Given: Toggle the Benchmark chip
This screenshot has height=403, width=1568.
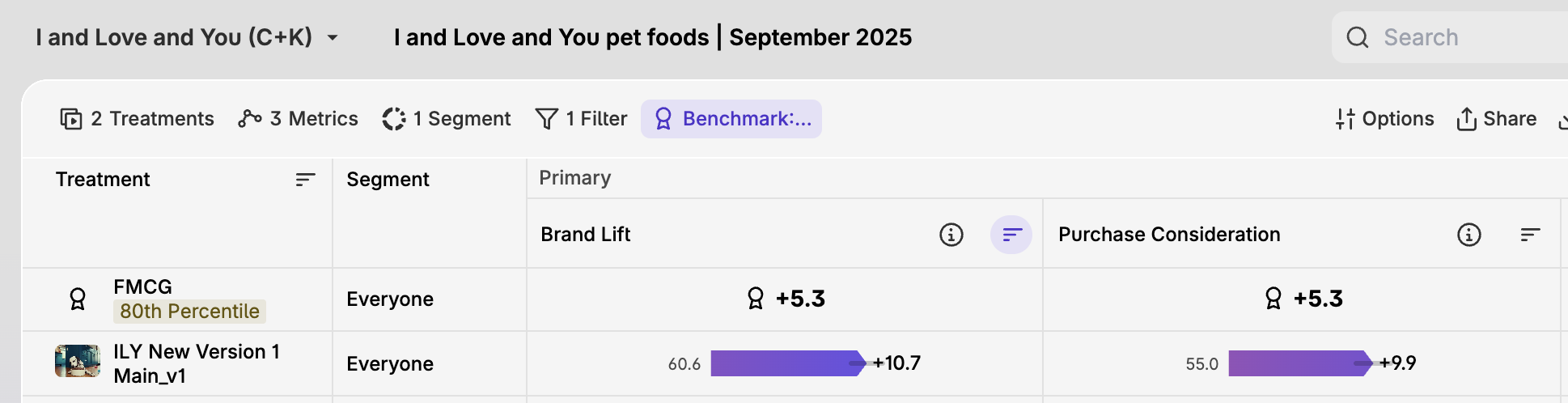Looking at the screenshot, I should 731,119.
